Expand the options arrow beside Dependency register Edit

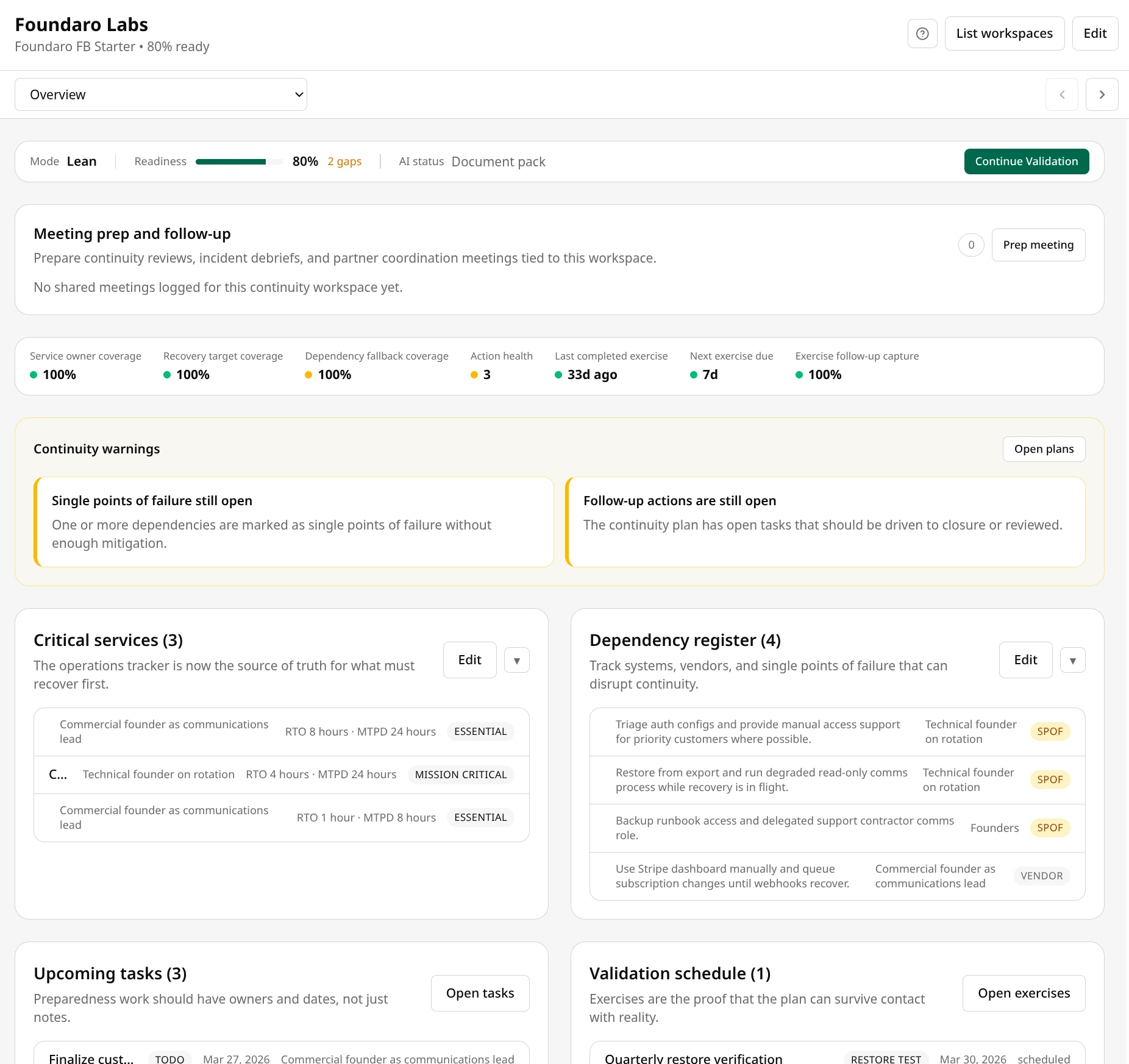coord(1073,660)
